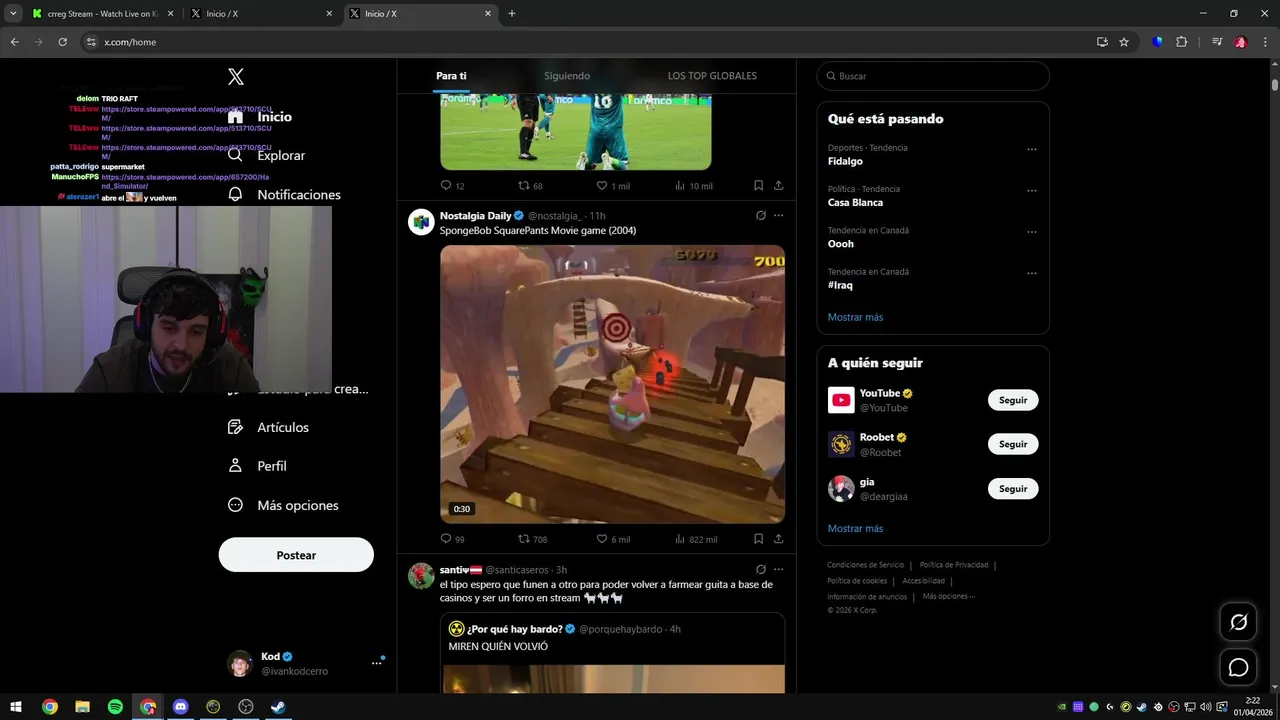Switch to LOS TOP GLOBALES tab
Screen dimensions: 1280x720
[x=712, y=76]
